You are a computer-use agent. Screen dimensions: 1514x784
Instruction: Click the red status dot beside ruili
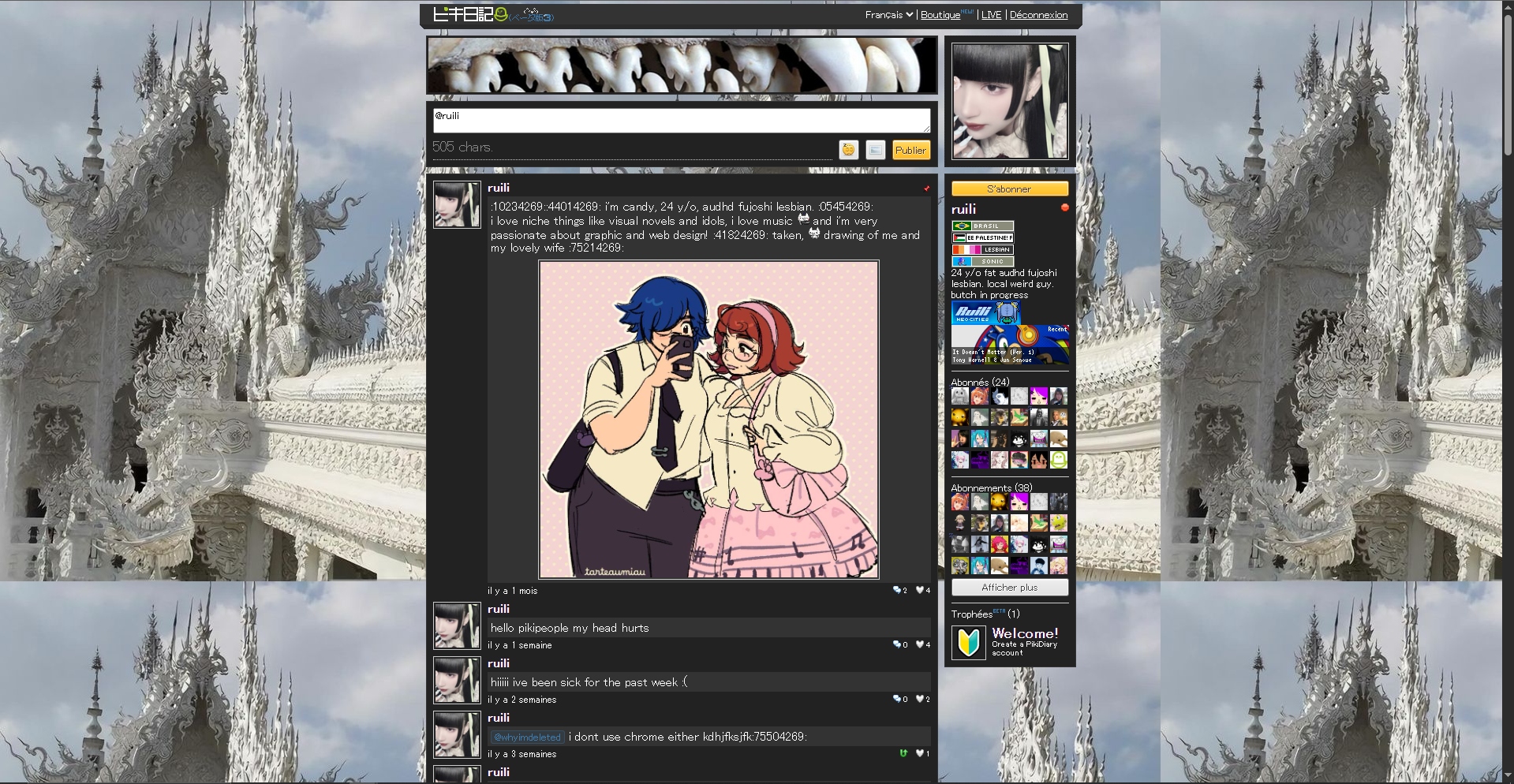(x=1064, y=207)
